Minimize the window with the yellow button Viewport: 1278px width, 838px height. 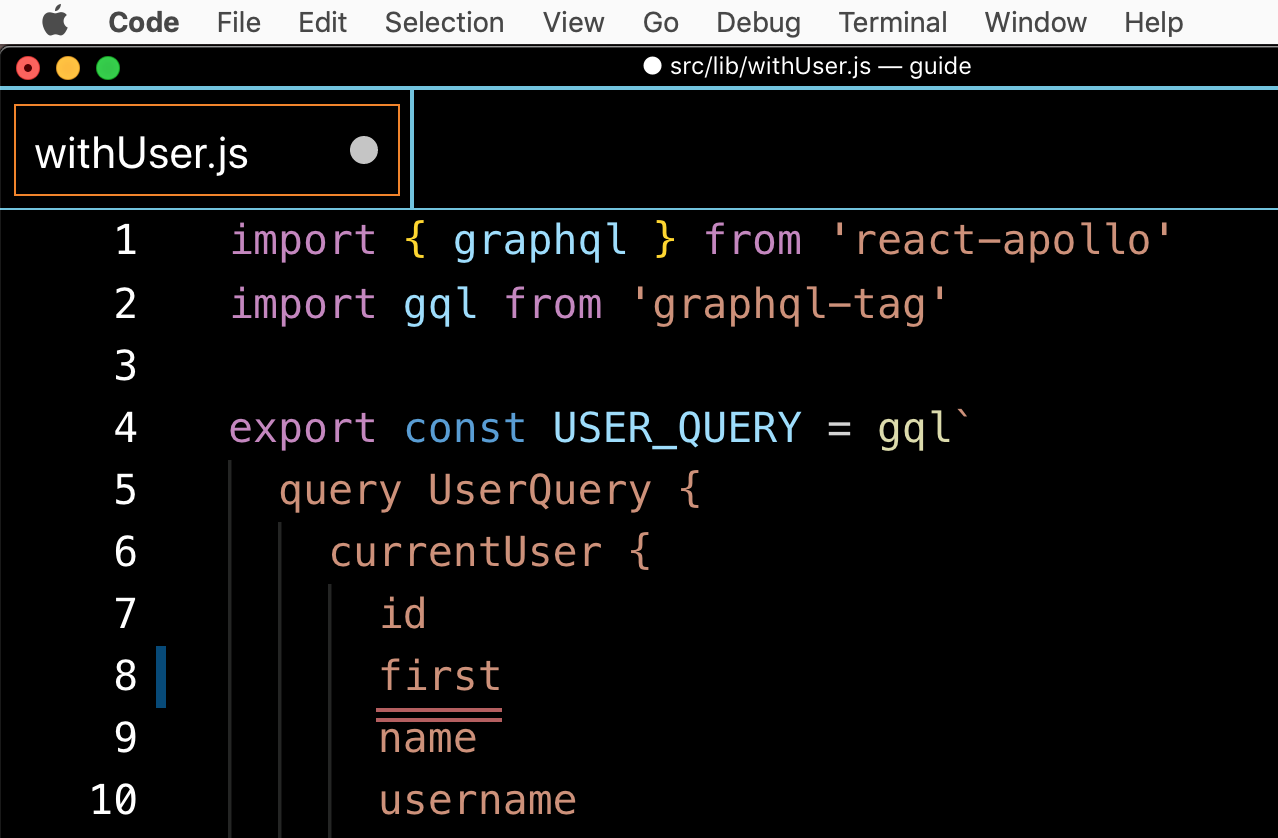tap(68, 68)
